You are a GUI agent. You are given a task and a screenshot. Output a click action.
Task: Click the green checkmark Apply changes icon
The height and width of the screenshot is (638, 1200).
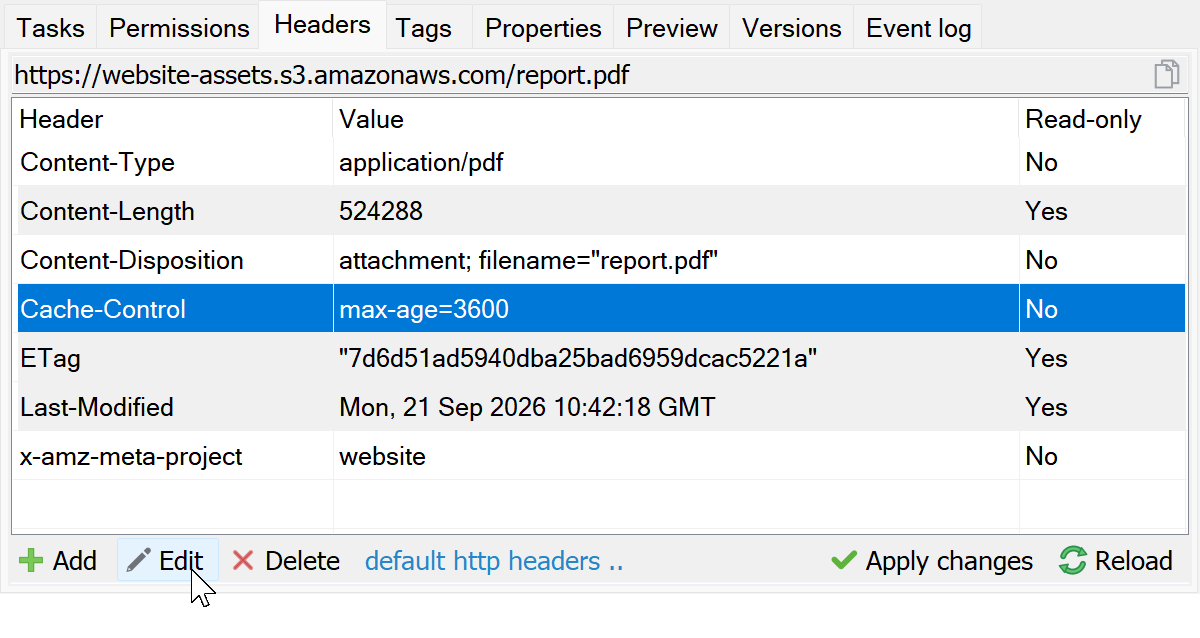(844, 561)
